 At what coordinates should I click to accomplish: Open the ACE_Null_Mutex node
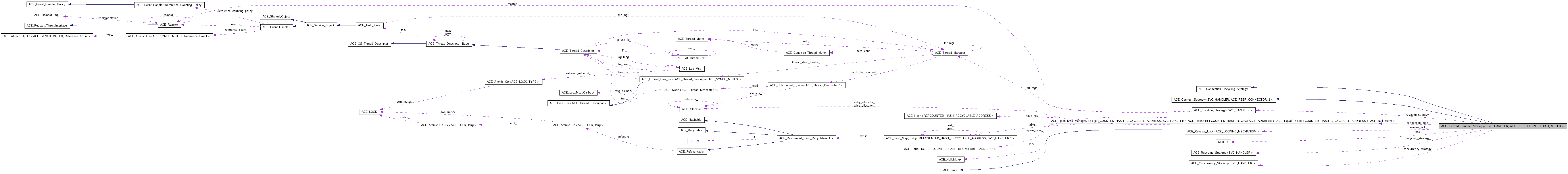(950, 159)
